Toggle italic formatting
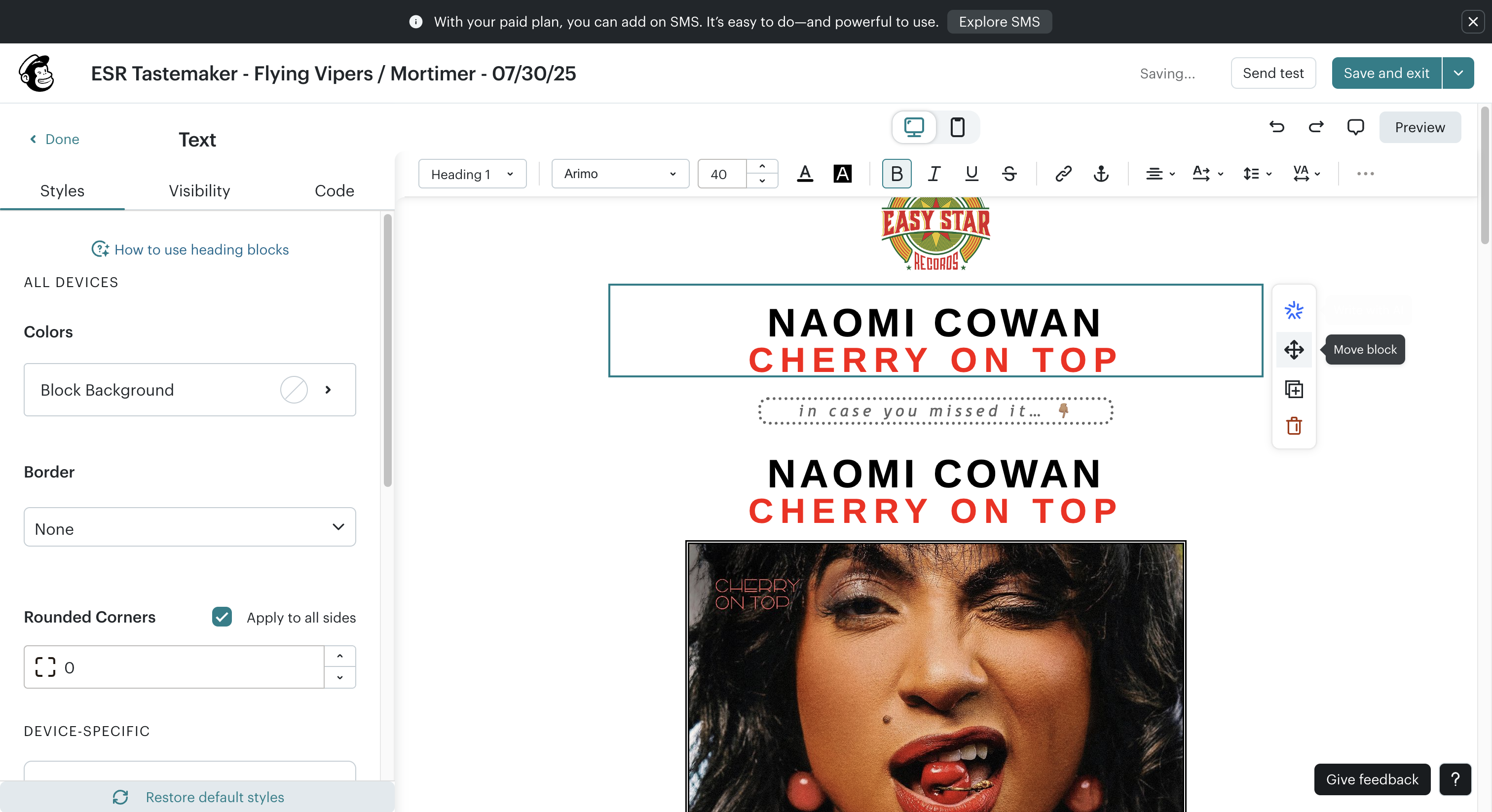The width and height of the screenshot is (1492, 812). (x=933, y=174)
